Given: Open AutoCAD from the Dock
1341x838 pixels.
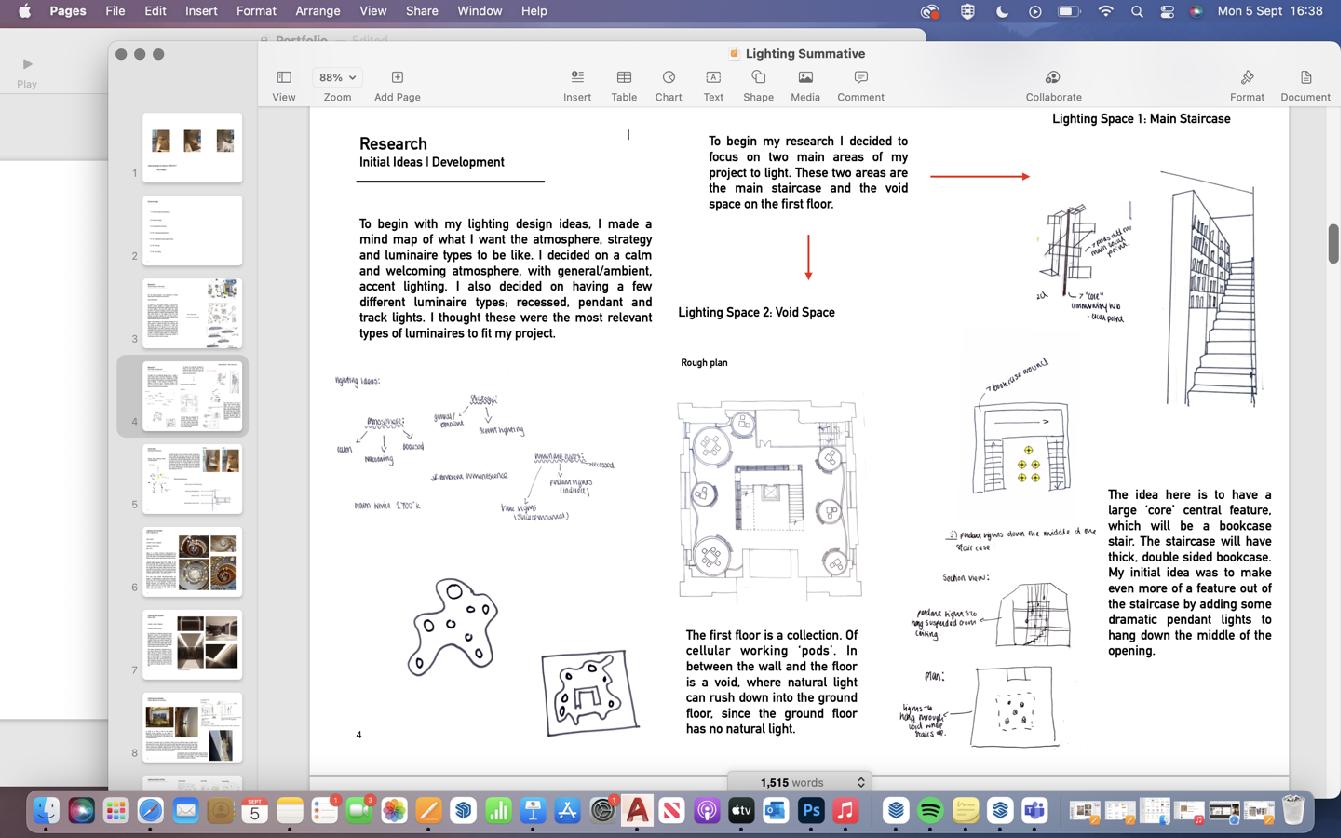Looking at the screenshot, I should (x=637, y=810).
